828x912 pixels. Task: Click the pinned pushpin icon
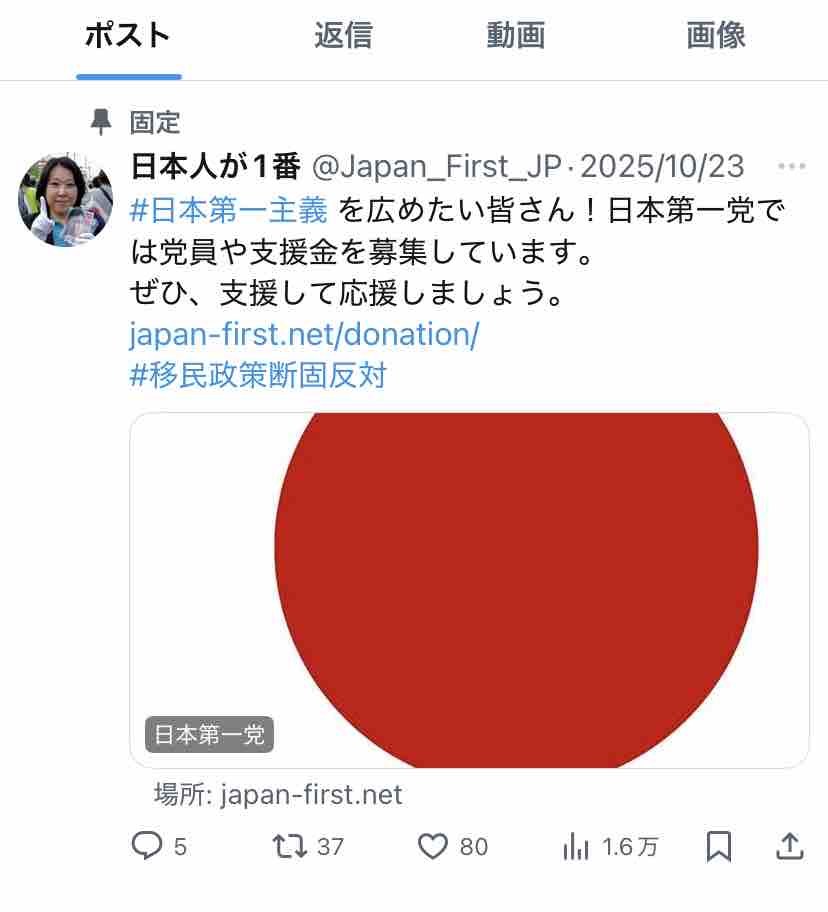tap(101, 123)
